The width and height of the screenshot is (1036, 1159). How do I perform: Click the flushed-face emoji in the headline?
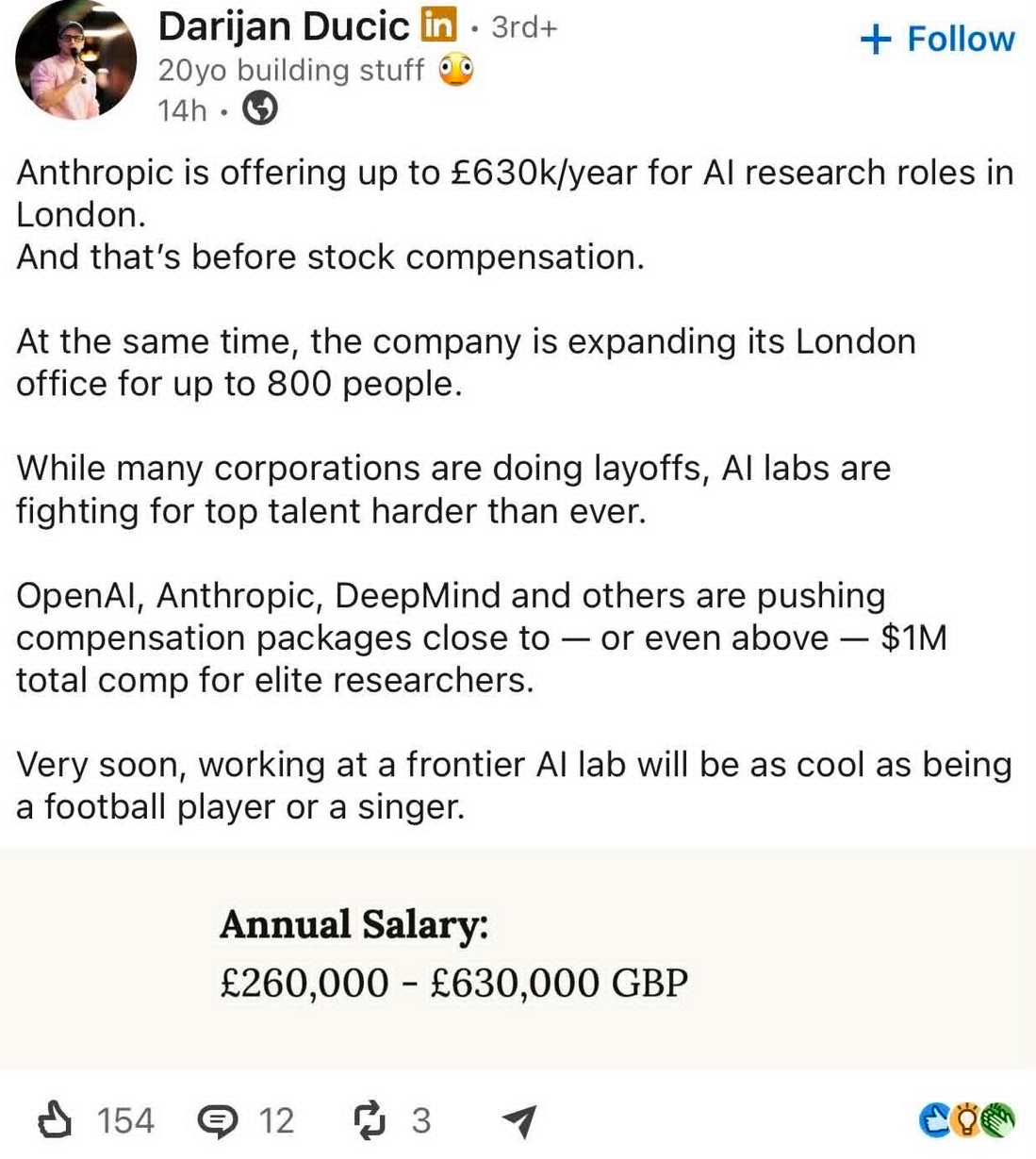(x=456, y=70)
